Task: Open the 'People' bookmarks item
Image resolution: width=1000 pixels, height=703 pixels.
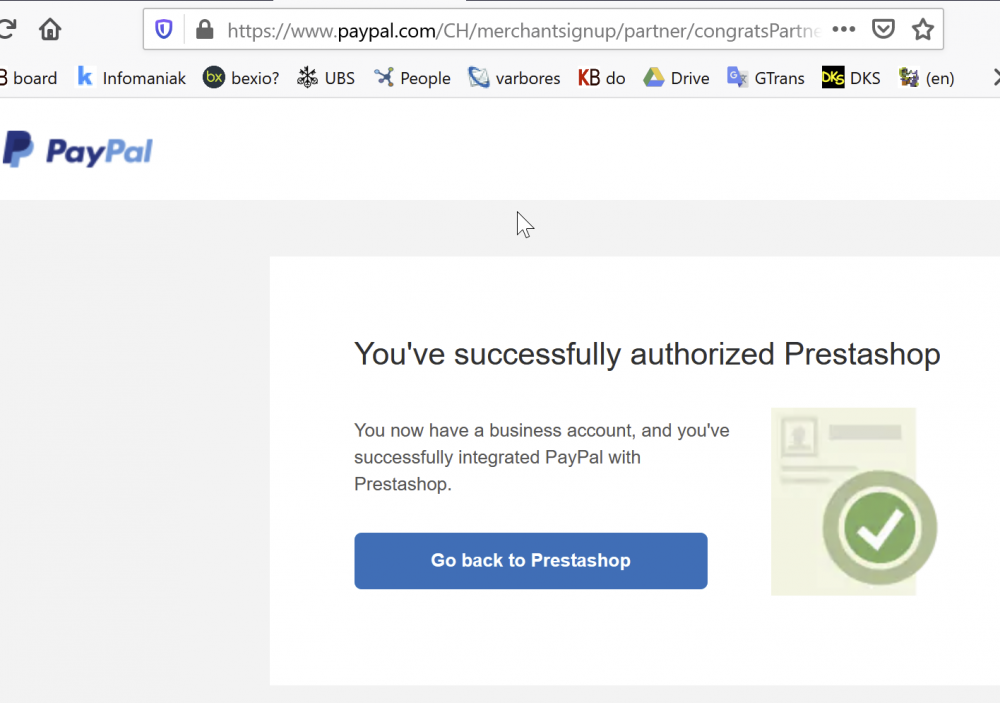Action: (412, 77)
